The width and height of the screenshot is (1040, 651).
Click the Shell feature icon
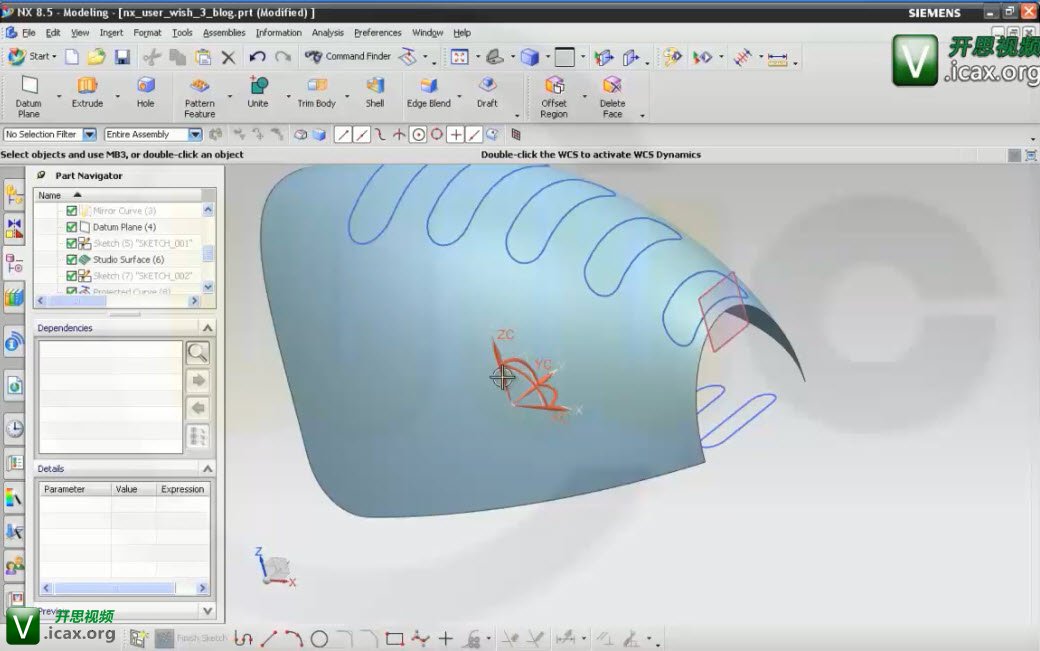[x=375, y=88]
